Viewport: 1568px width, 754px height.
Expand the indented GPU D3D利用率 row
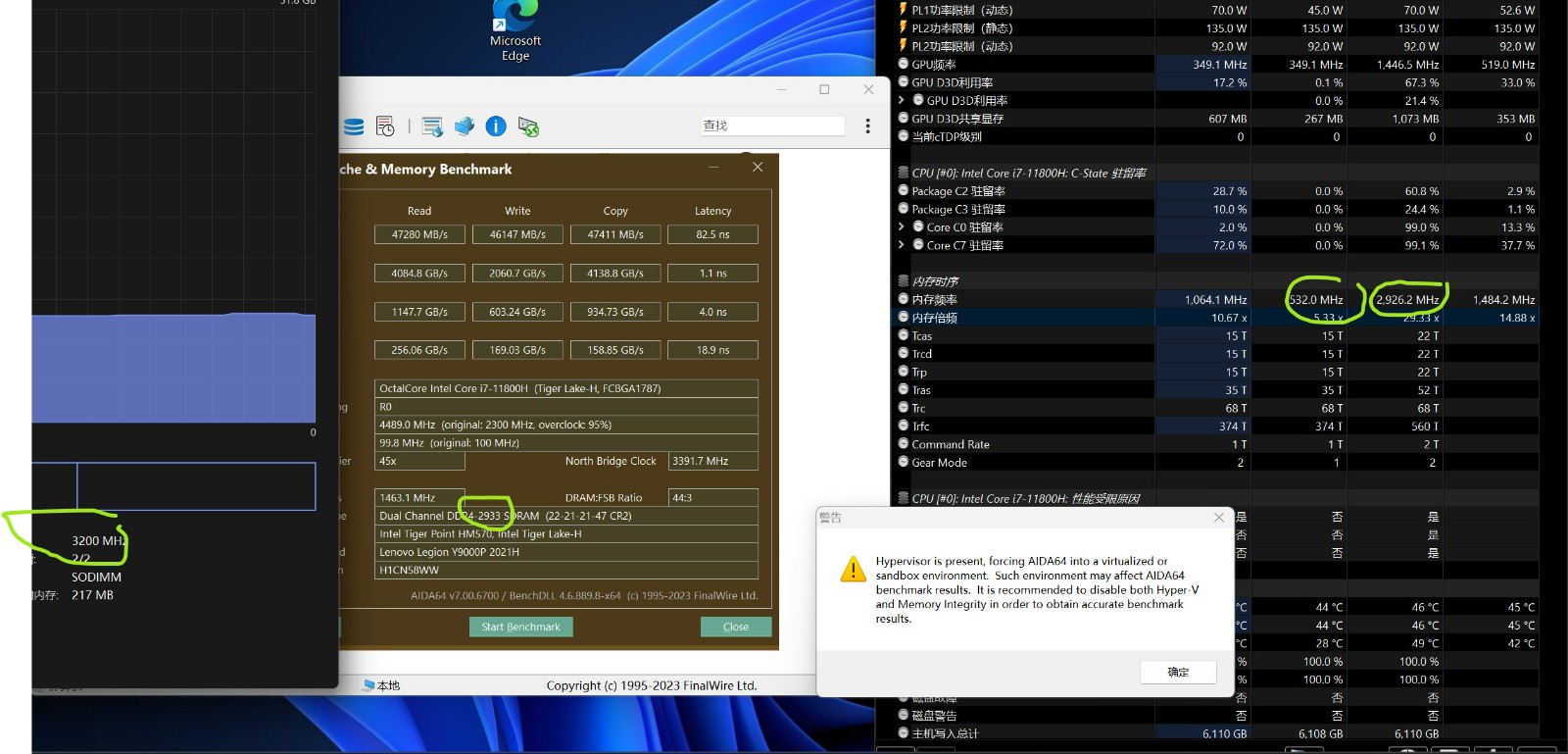click(902, 100)
